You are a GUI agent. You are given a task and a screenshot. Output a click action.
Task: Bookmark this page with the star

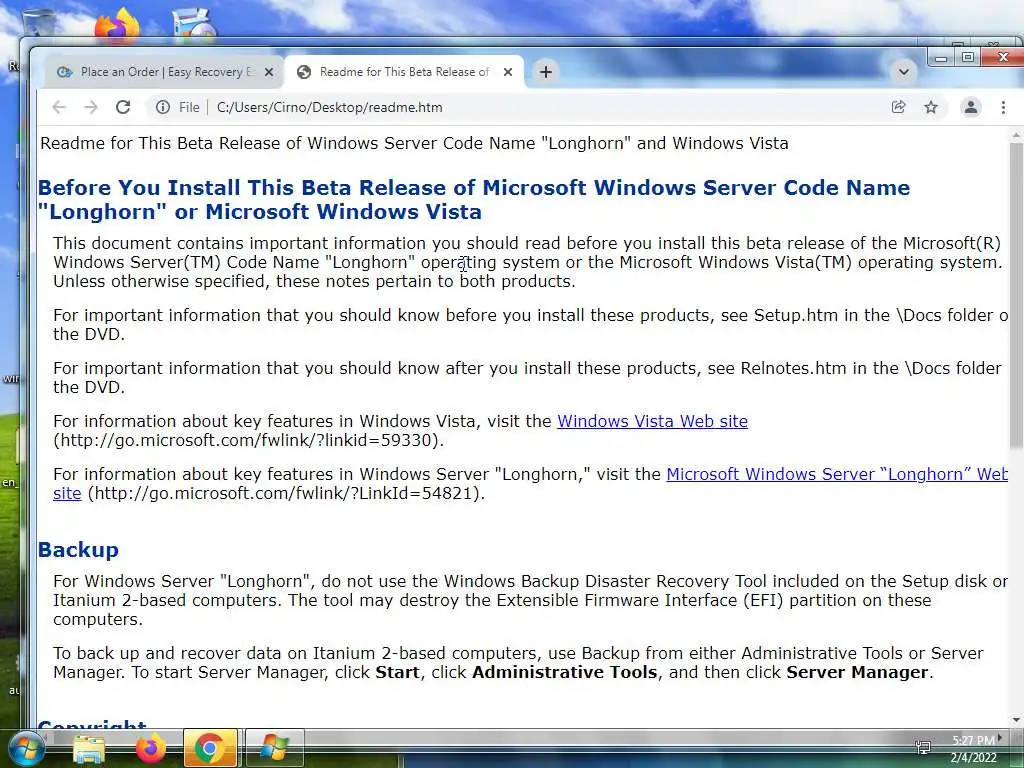coord(931,107)
